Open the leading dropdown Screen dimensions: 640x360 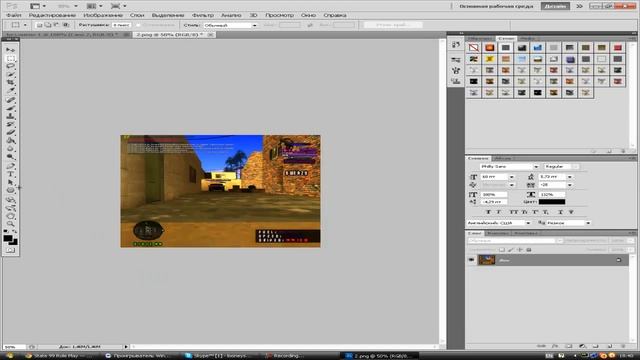click(570, 177)
